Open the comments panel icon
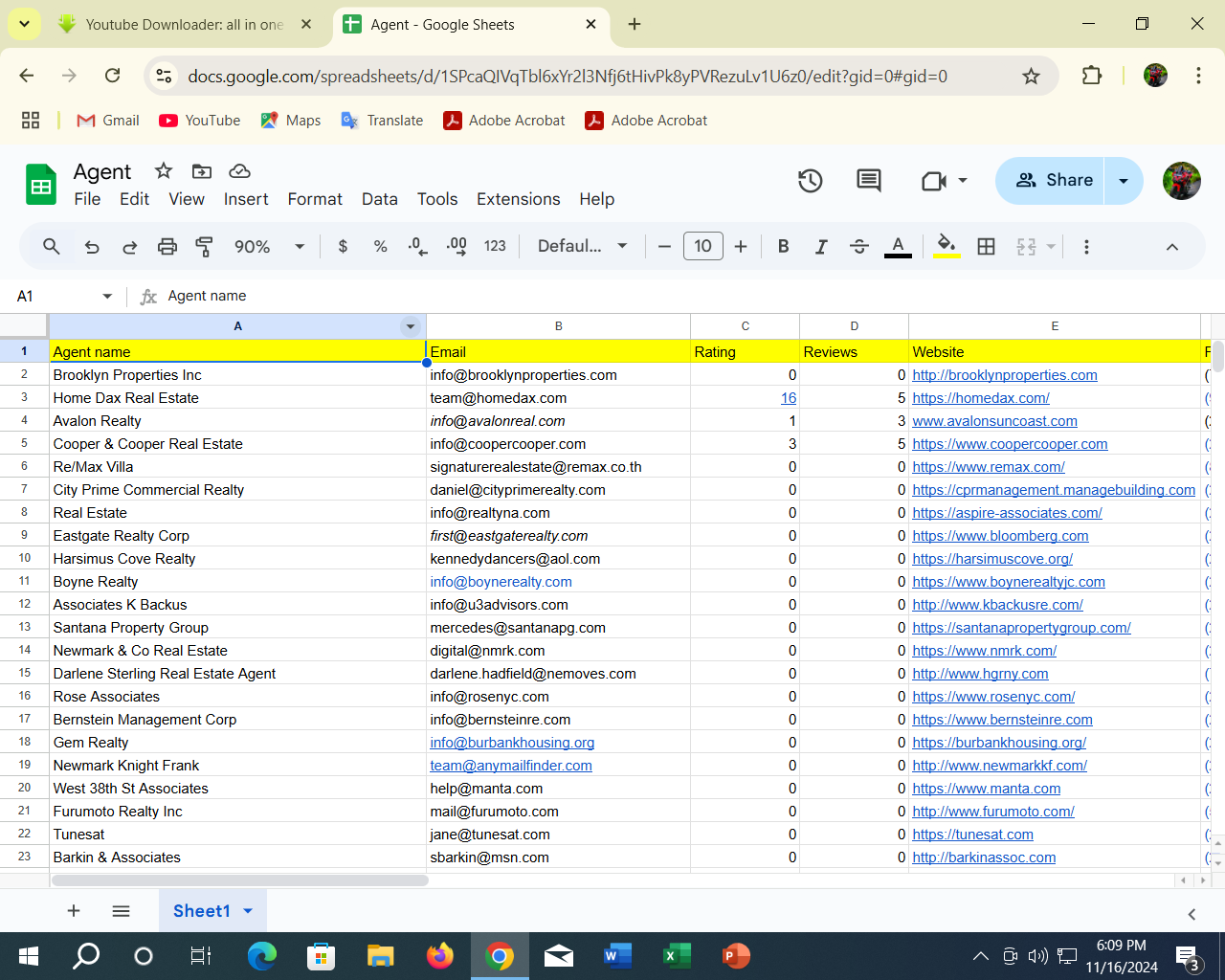Viewport: 1225px width, 980px height. coord(868,181)
